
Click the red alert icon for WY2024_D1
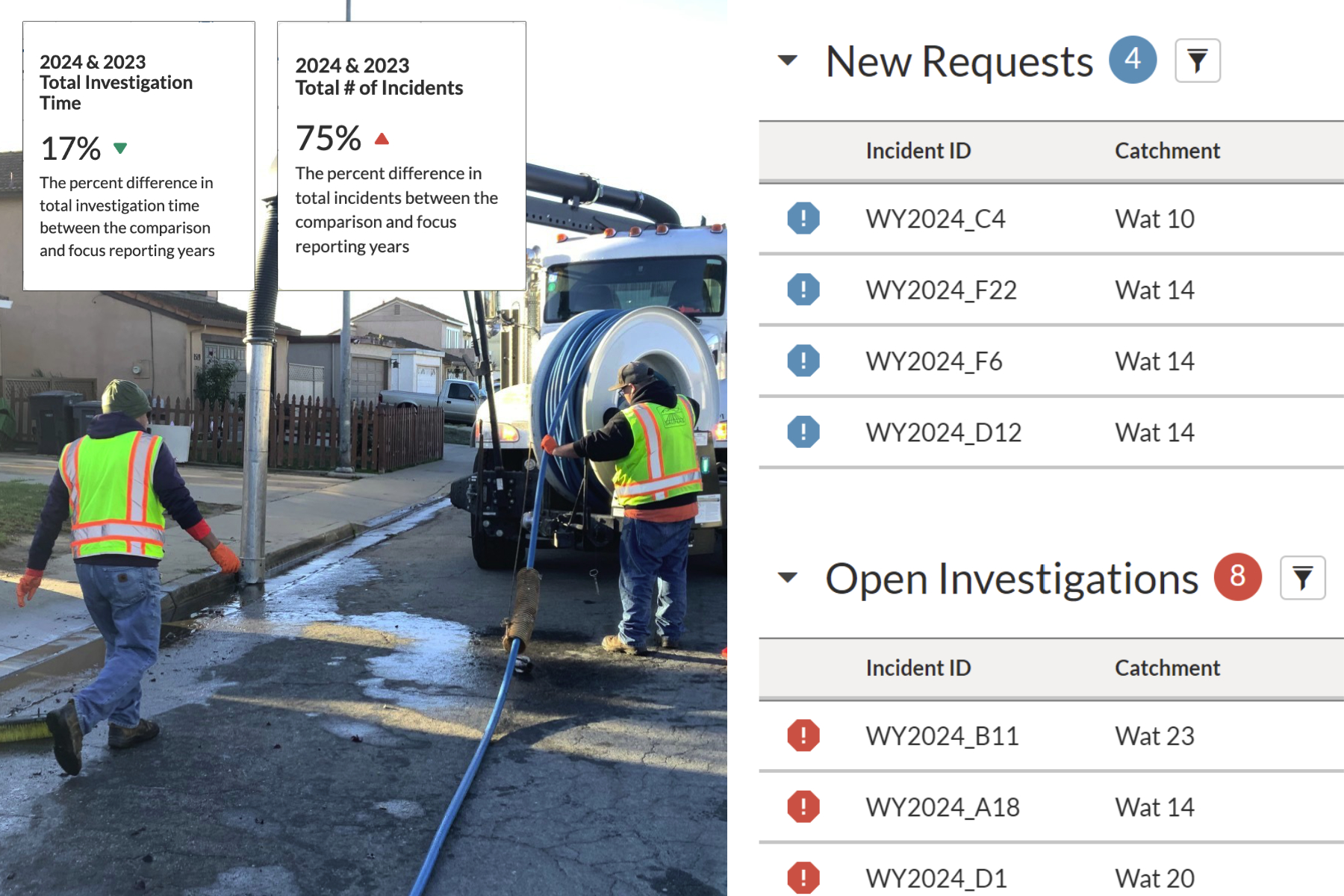(x=803, y=877)
